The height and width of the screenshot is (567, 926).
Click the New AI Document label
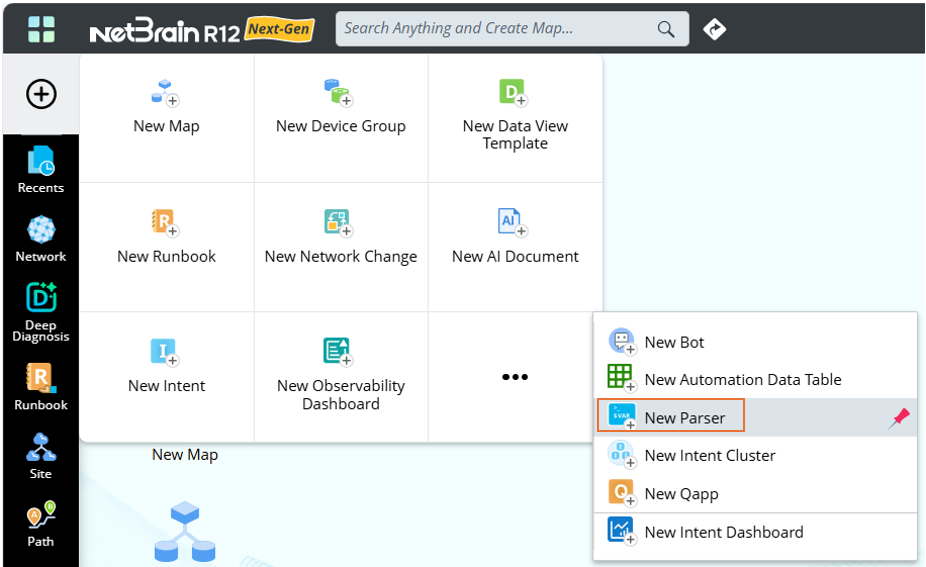coord(515,256)
